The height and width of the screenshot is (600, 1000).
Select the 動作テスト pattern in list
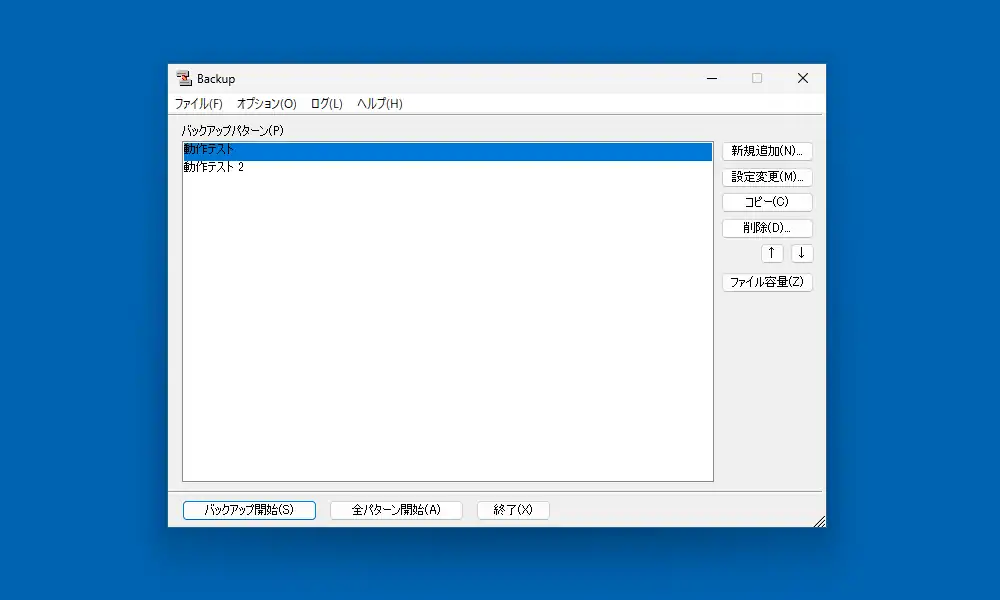tap(209, 151)
